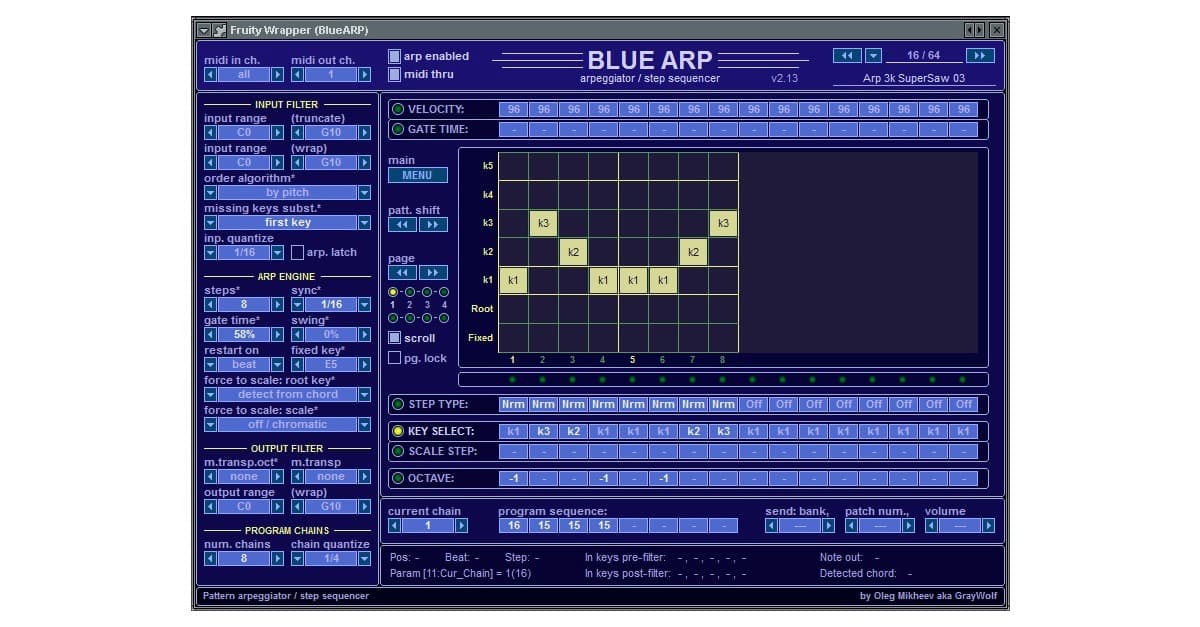Shift pattern left with patt. shift arrow
This screenshot has height=627, width=1200.
[x=402, y=225]
